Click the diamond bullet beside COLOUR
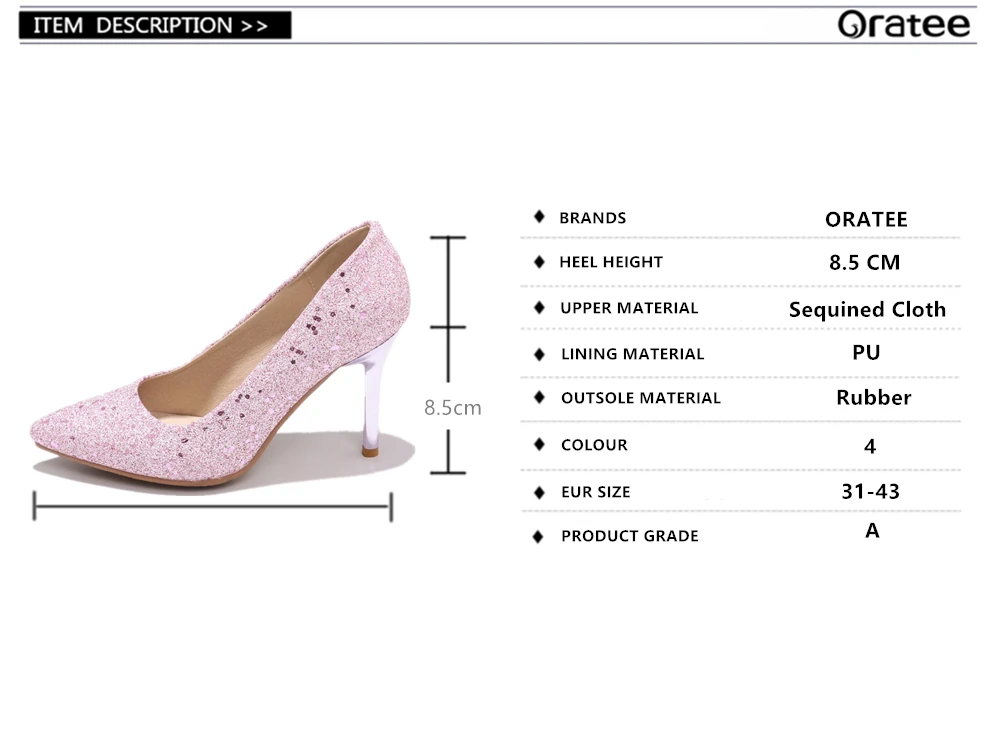Screen dimensions: 1000x744 [540, 444]
